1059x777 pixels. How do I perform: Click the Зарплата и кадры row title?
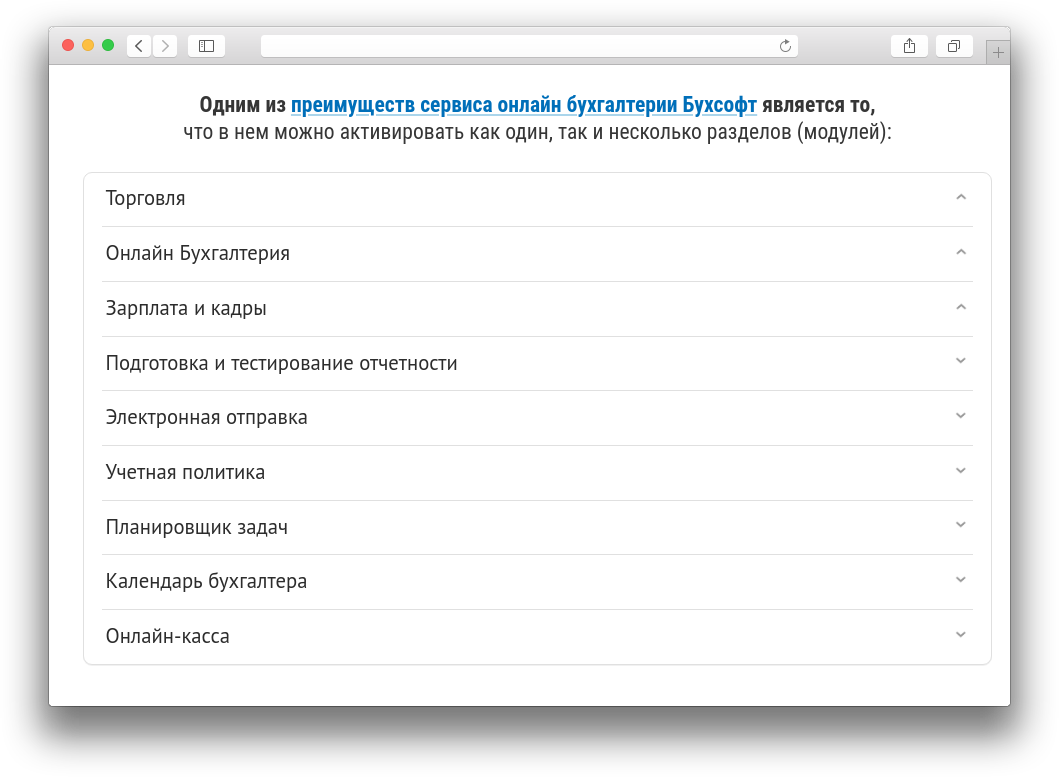pos(186,309)
